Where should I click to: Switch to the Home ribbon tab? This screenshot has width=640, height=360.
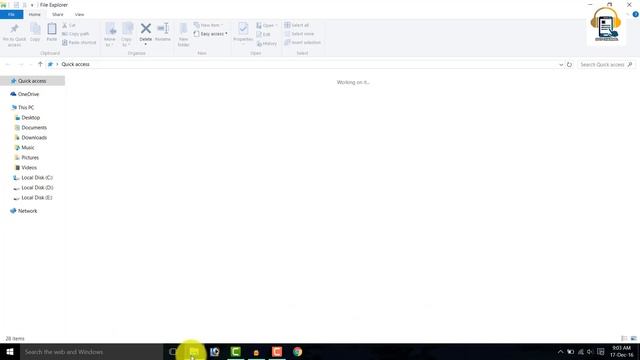point(35,14)
